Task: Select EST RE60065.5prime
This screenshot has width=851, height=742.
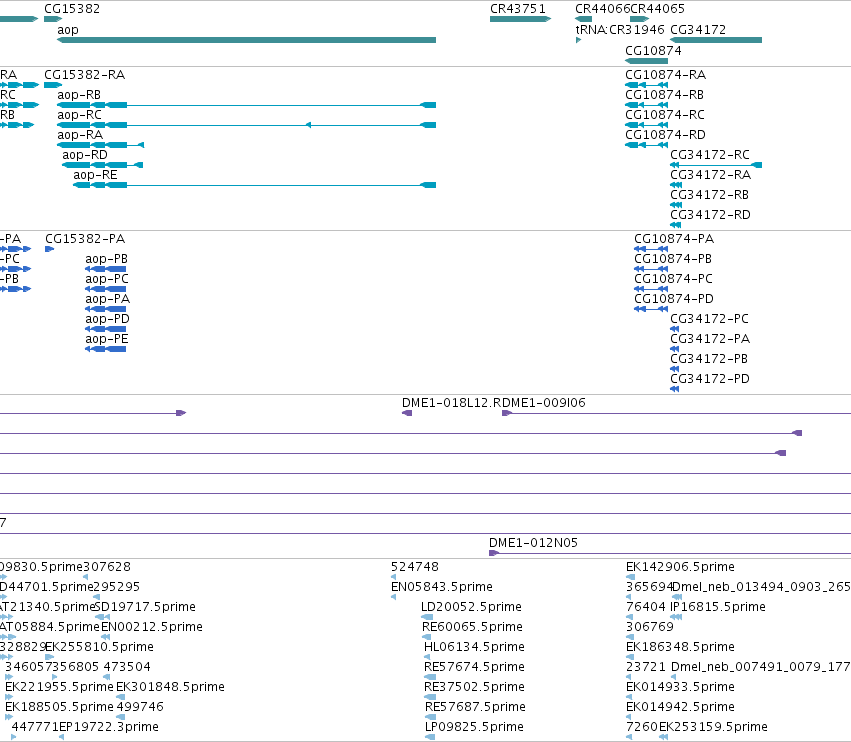Action: 426,637
